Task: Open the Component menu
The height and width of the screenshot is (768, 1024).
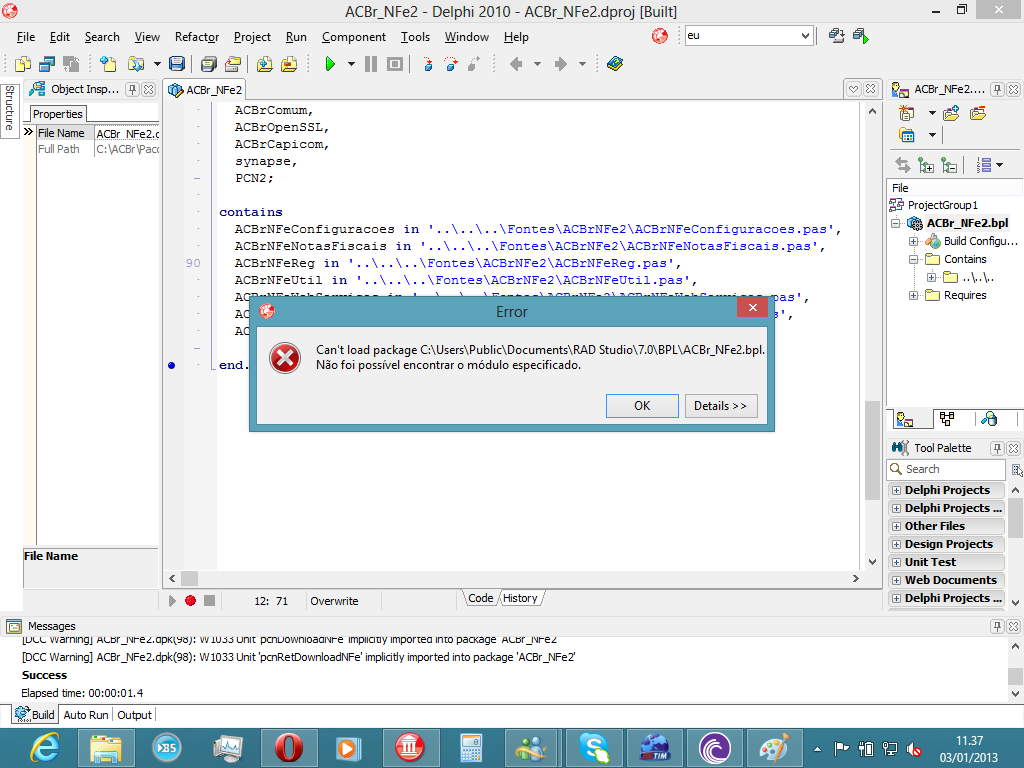Action: point(353,37)
